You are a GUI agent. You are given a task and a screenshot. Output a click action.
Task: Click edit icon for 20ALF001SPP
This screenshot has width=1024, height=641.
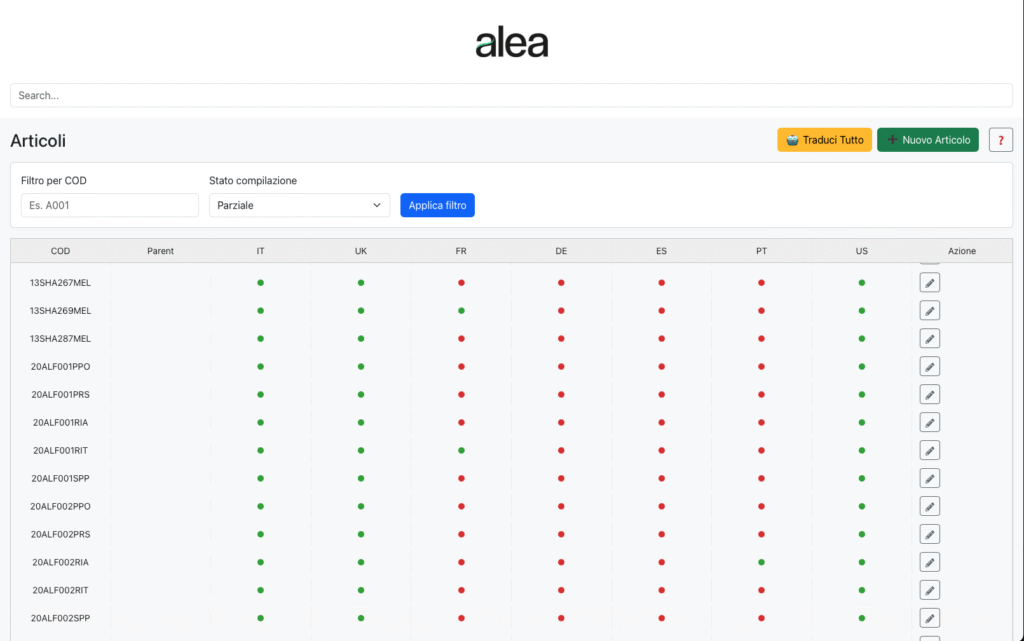[x=929, y=479]
